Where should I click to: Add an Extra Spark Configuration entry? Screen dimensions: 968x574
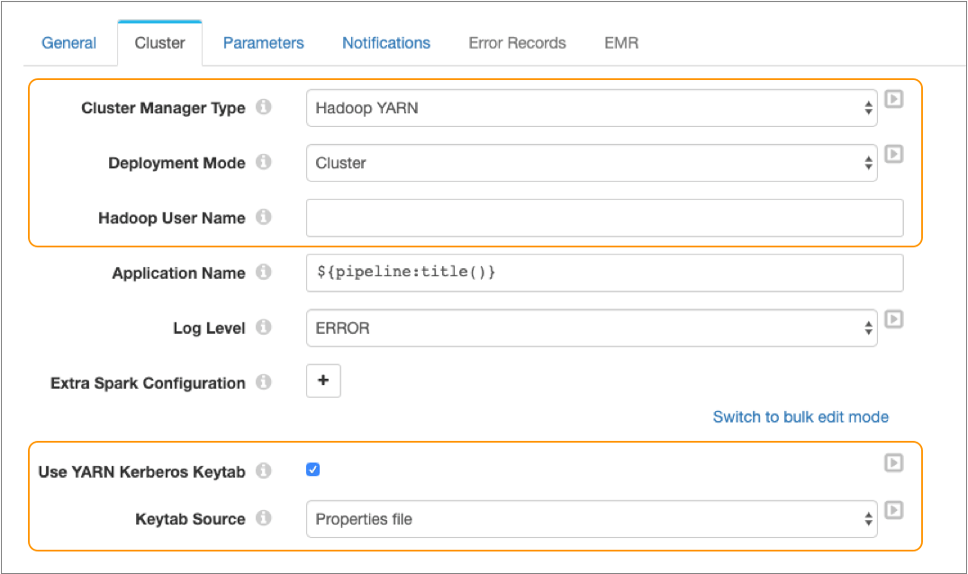(323, 381)
